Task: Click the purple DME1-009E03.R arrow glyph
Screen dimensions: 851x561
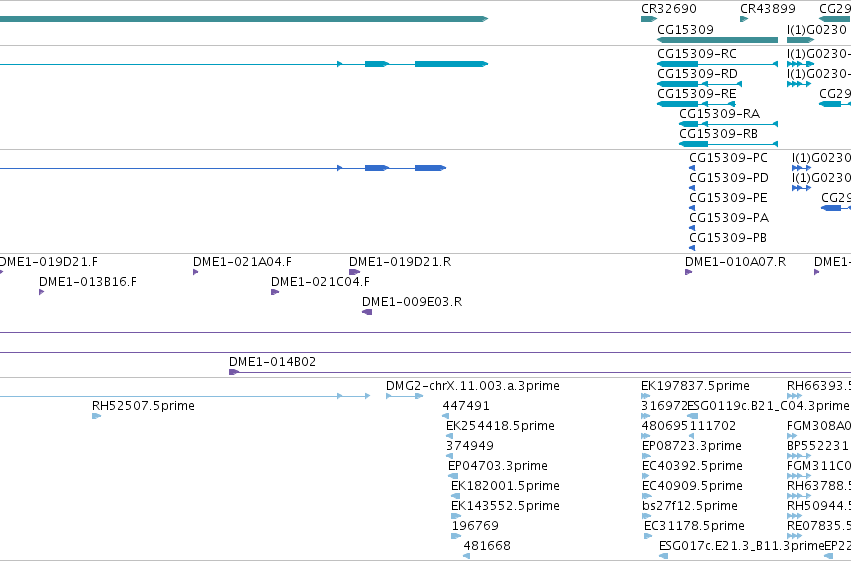Action: point(367,312)
